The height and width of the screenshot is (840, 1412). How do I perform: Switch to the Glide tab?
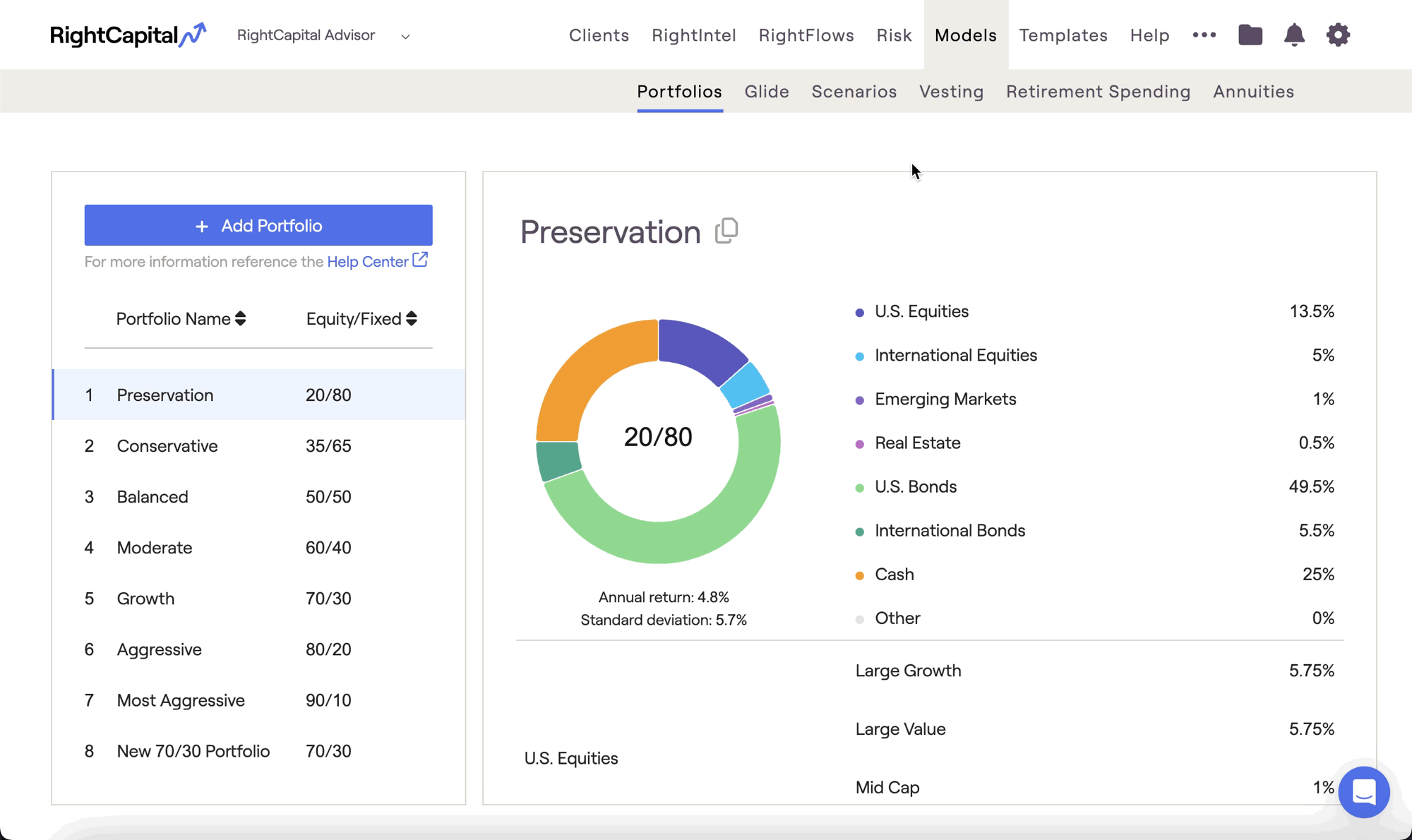pos(767,92)
